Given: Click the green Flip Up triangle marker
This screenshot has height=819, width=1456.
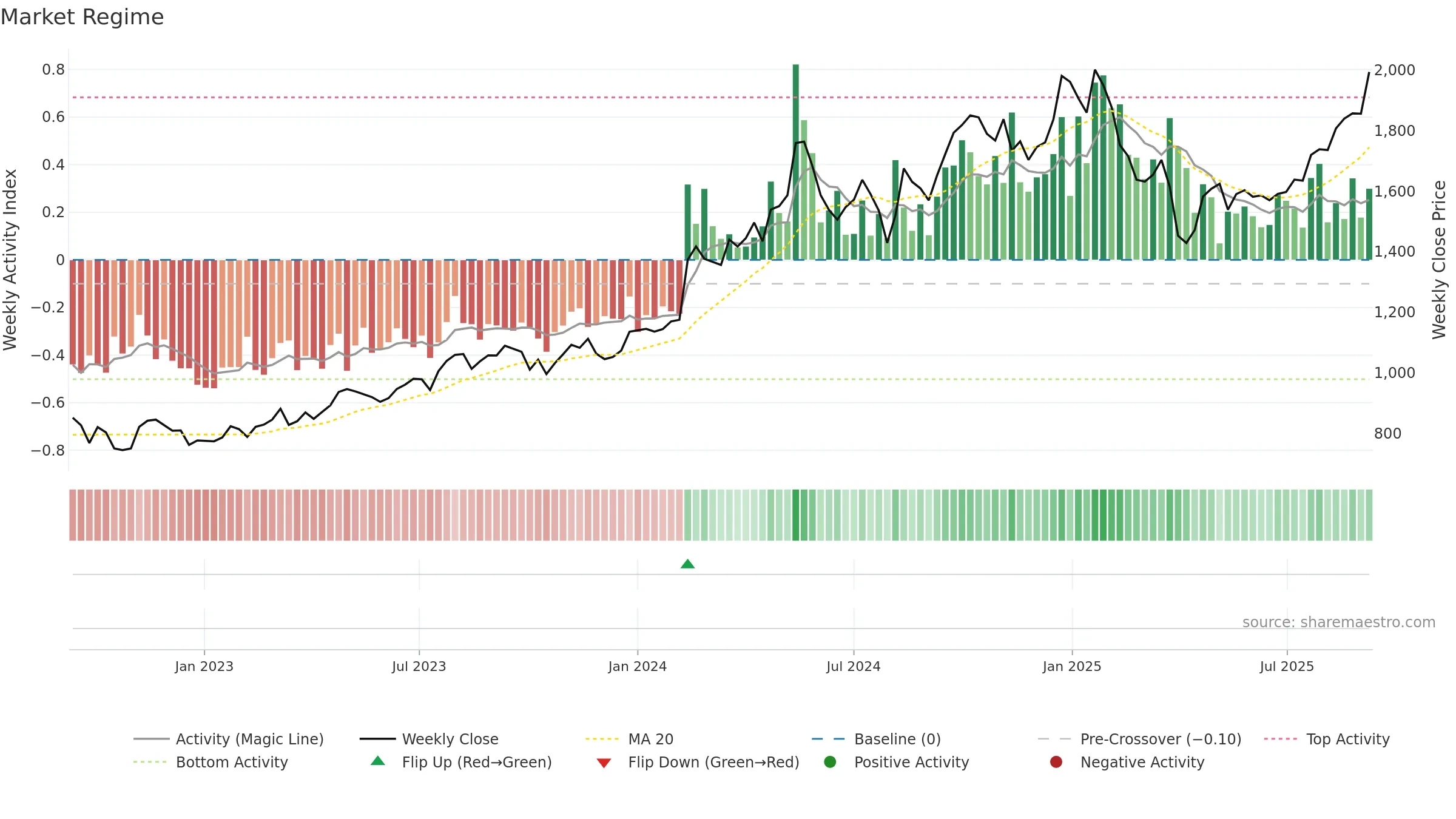Looking at the screenshot, I should pyautogui.click(x=687, y=564).
